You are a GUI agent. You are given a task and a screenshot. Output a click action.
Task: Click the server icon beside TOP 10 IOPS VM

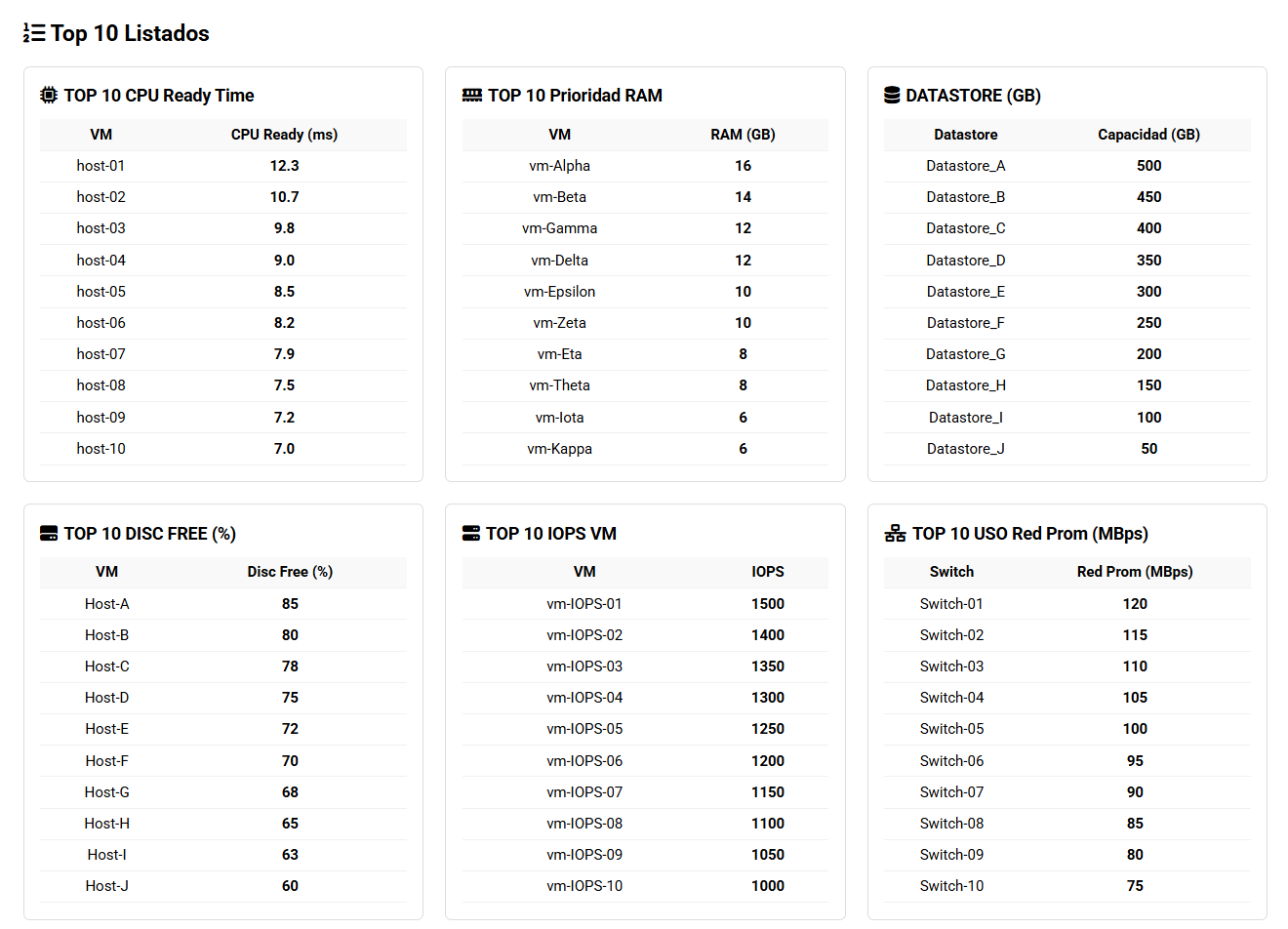click(x=471, y=533)
